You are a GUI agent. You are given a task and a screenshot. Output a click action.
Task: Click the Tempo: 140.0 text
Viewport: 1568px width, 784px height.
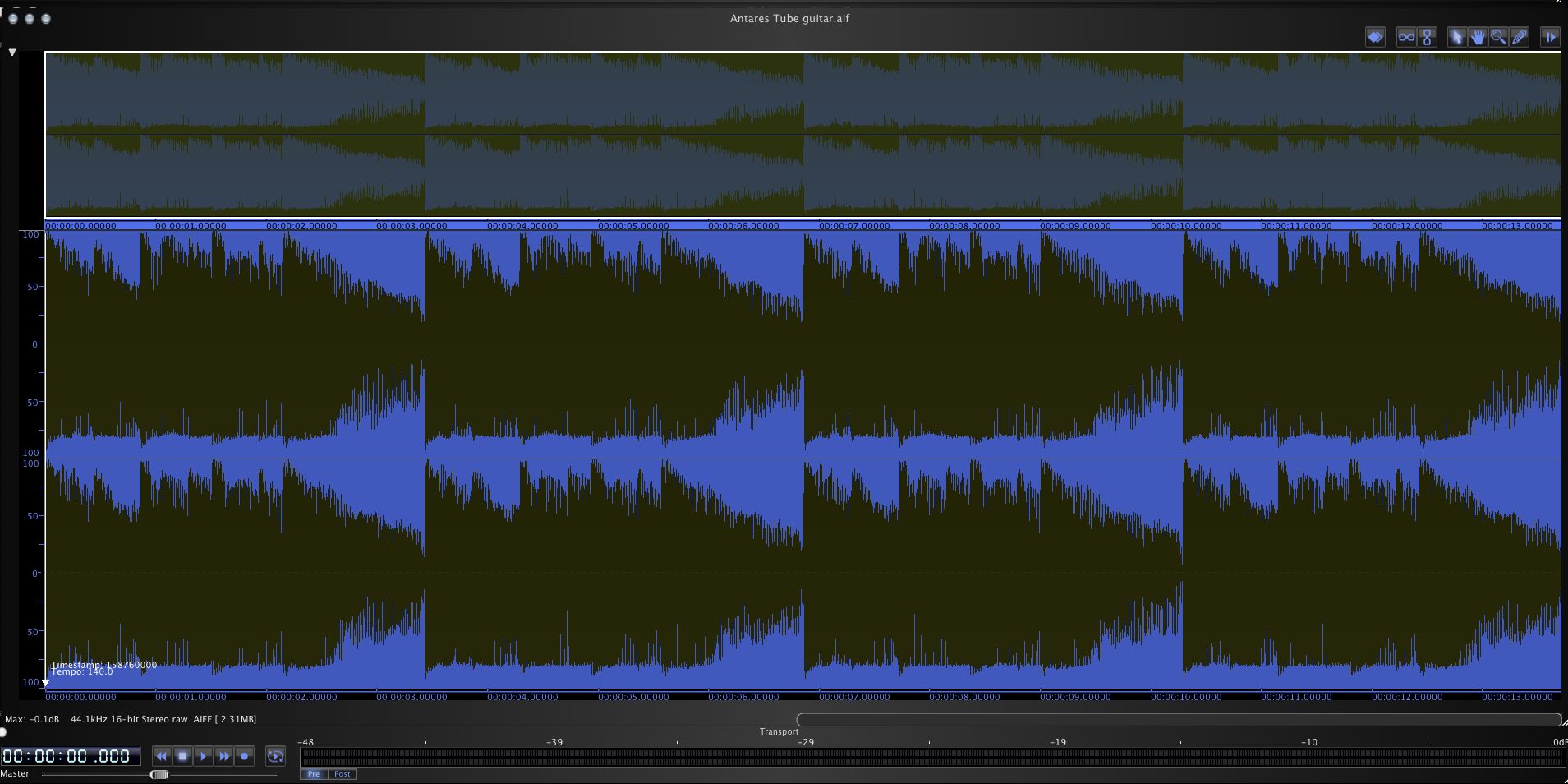[82, 672]
